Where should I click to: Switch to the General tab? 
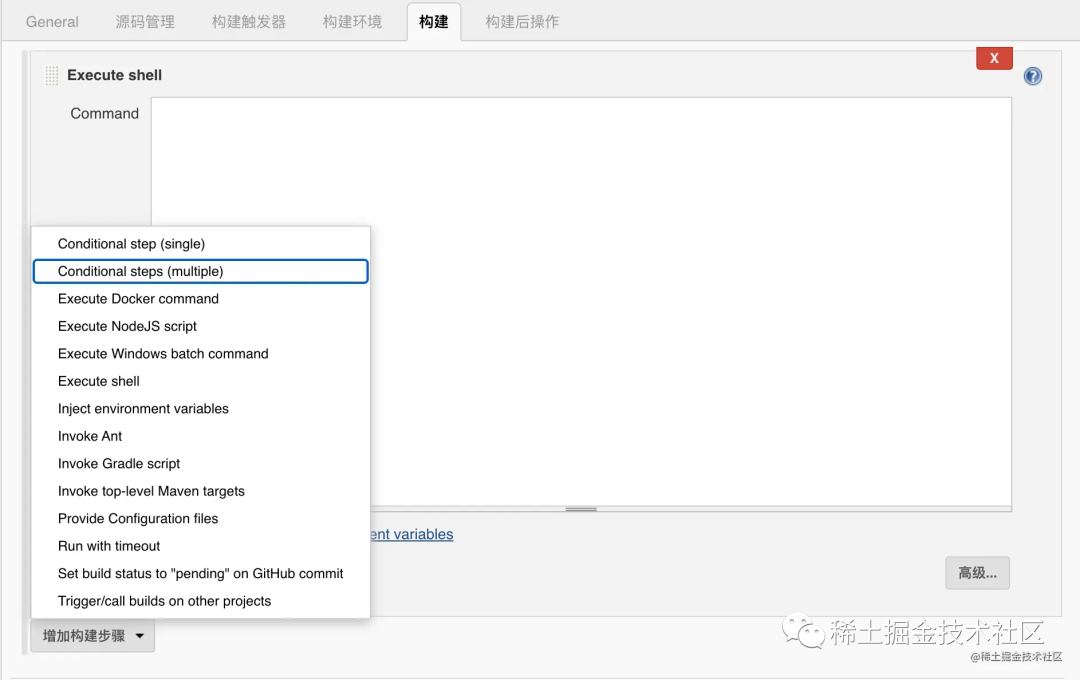coord(52,22)
